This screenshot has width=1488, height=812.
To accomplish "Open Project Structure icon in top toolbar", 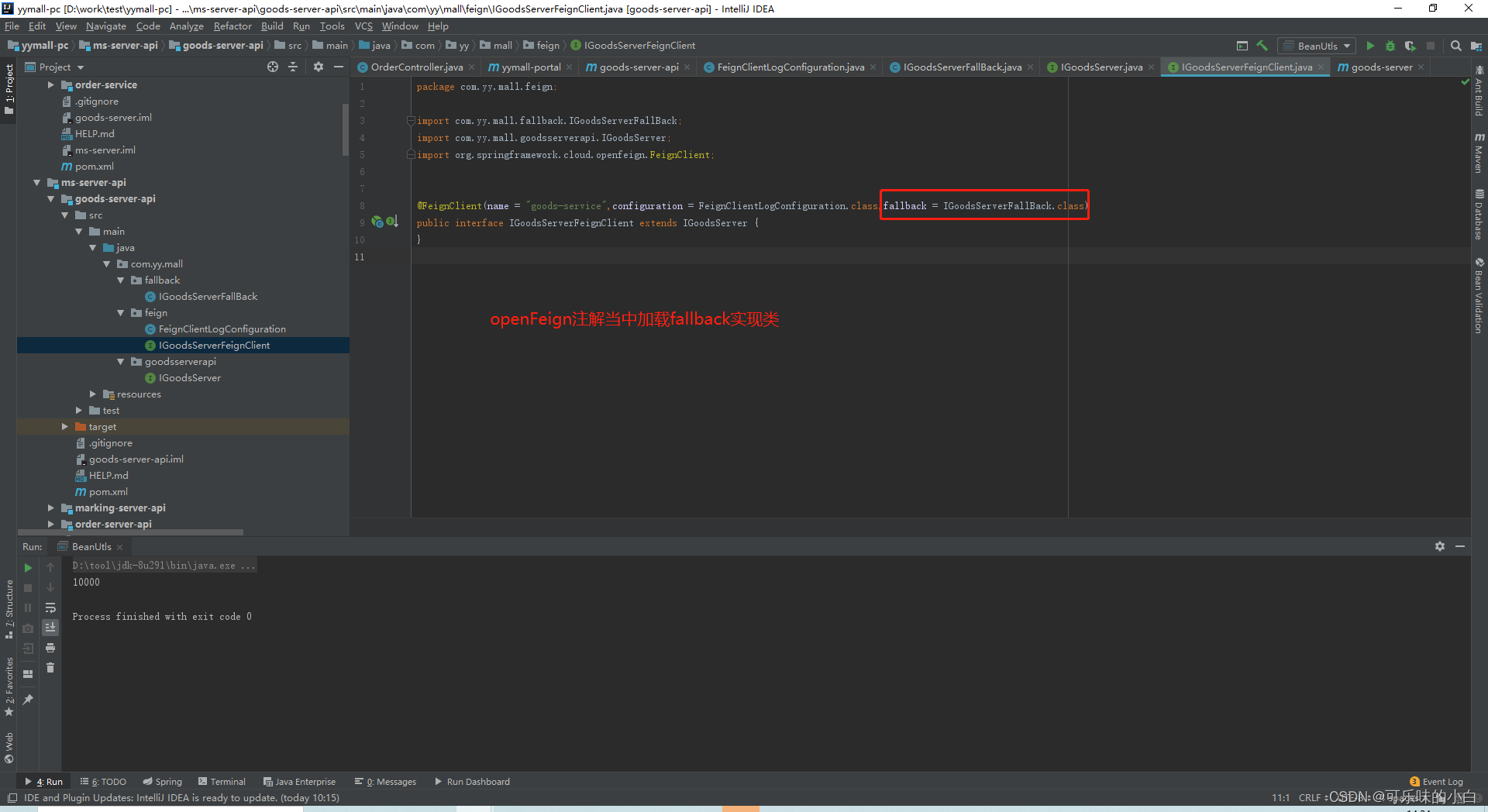I will tap(1476, 46).
